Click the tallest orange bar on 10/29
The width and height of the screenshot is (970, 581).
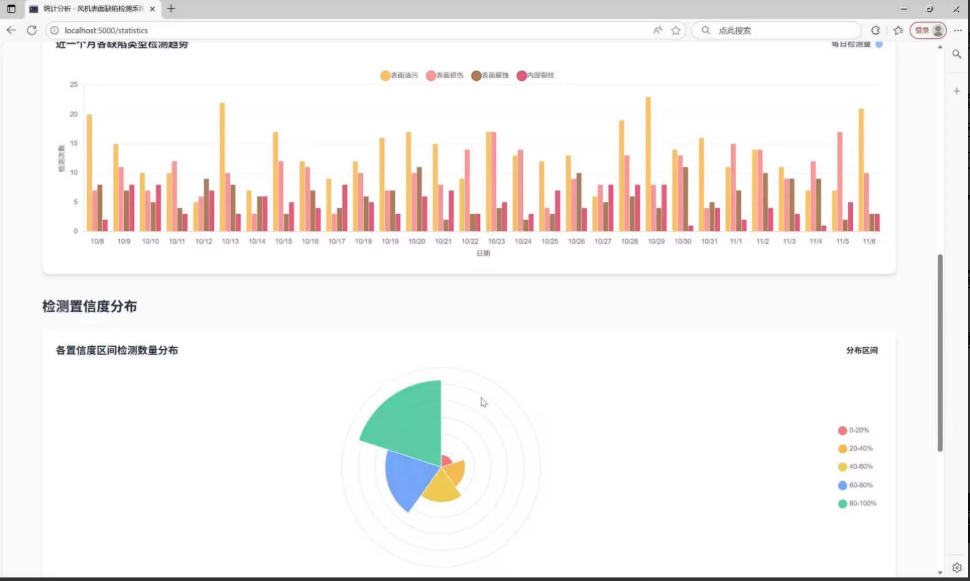pos(648,164)
